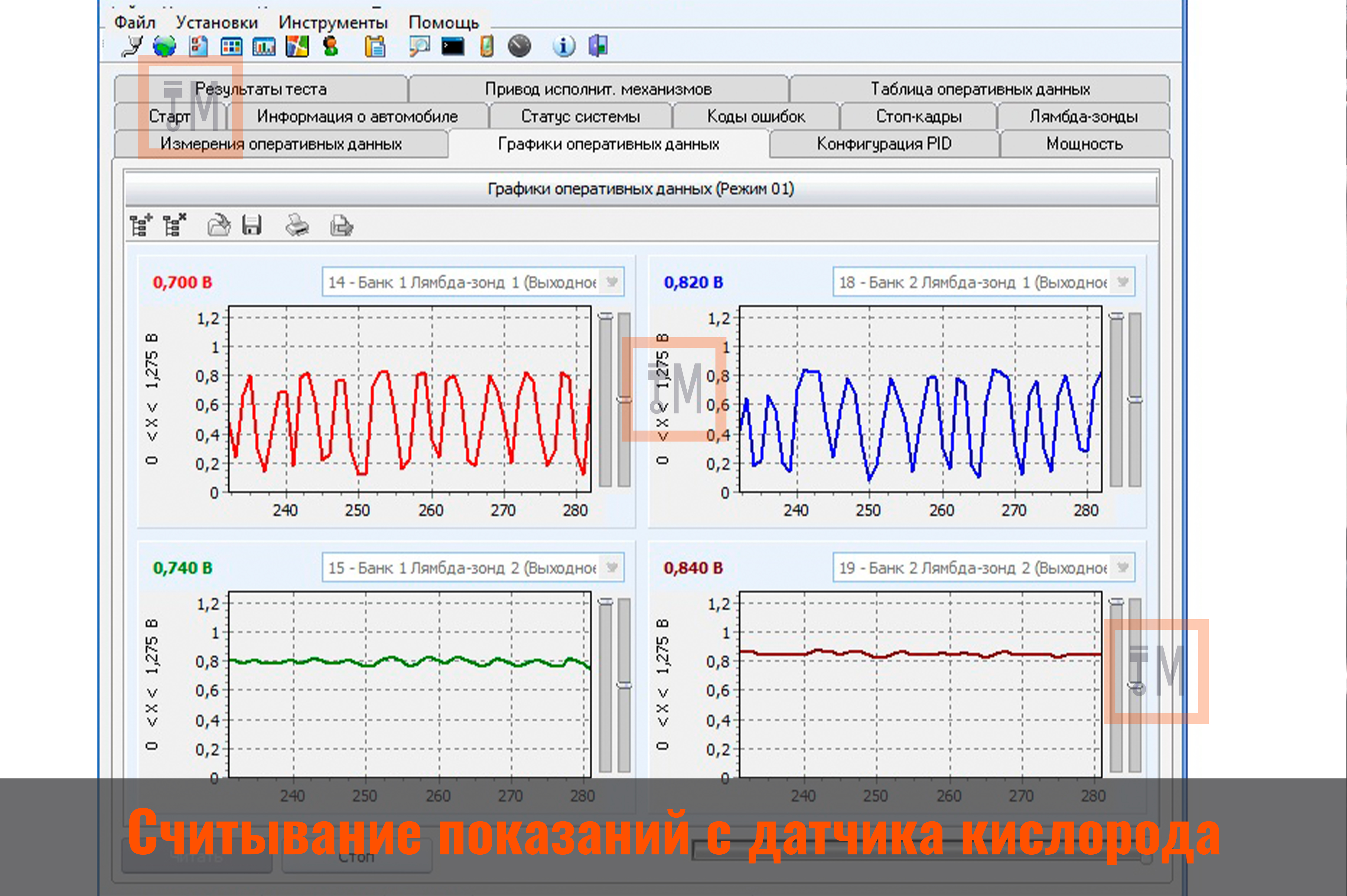Click the open folder icon in graphs toolbar
The width and height of the screenshot is (1347, 896).
219,225
